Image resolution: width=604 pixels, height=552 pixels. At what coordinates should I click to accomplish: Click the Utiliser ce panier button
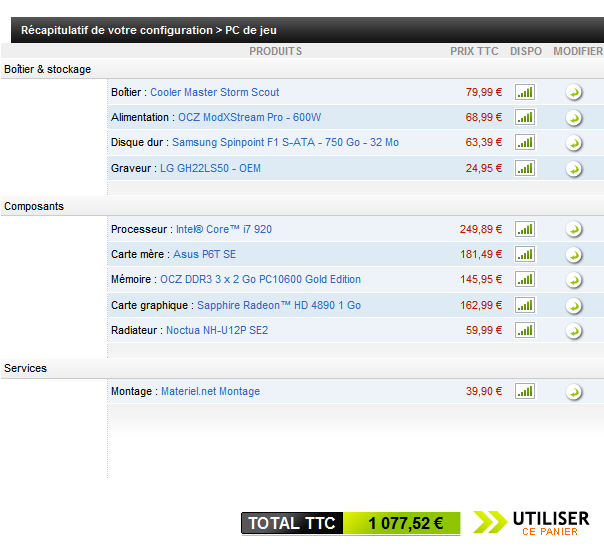tap(531, 523)
